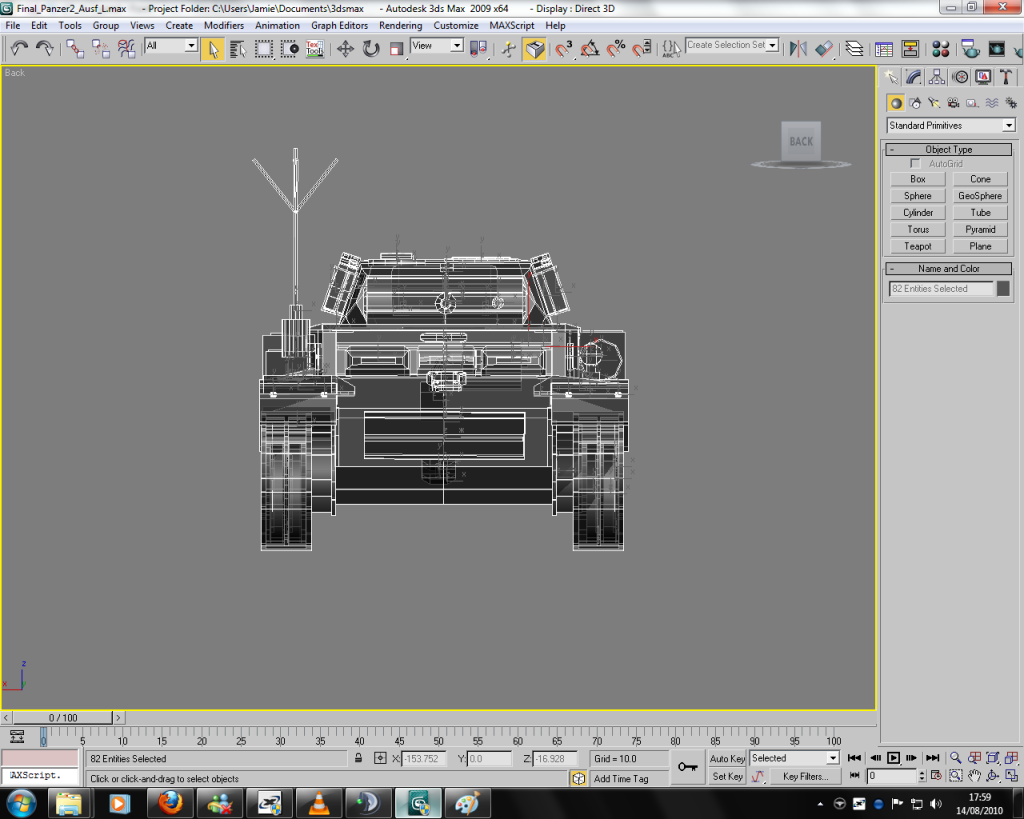The height and width of the screenshot is (819, 1024).
Task: Toggle the Selection Lock padlock
Action: (358, 759)
